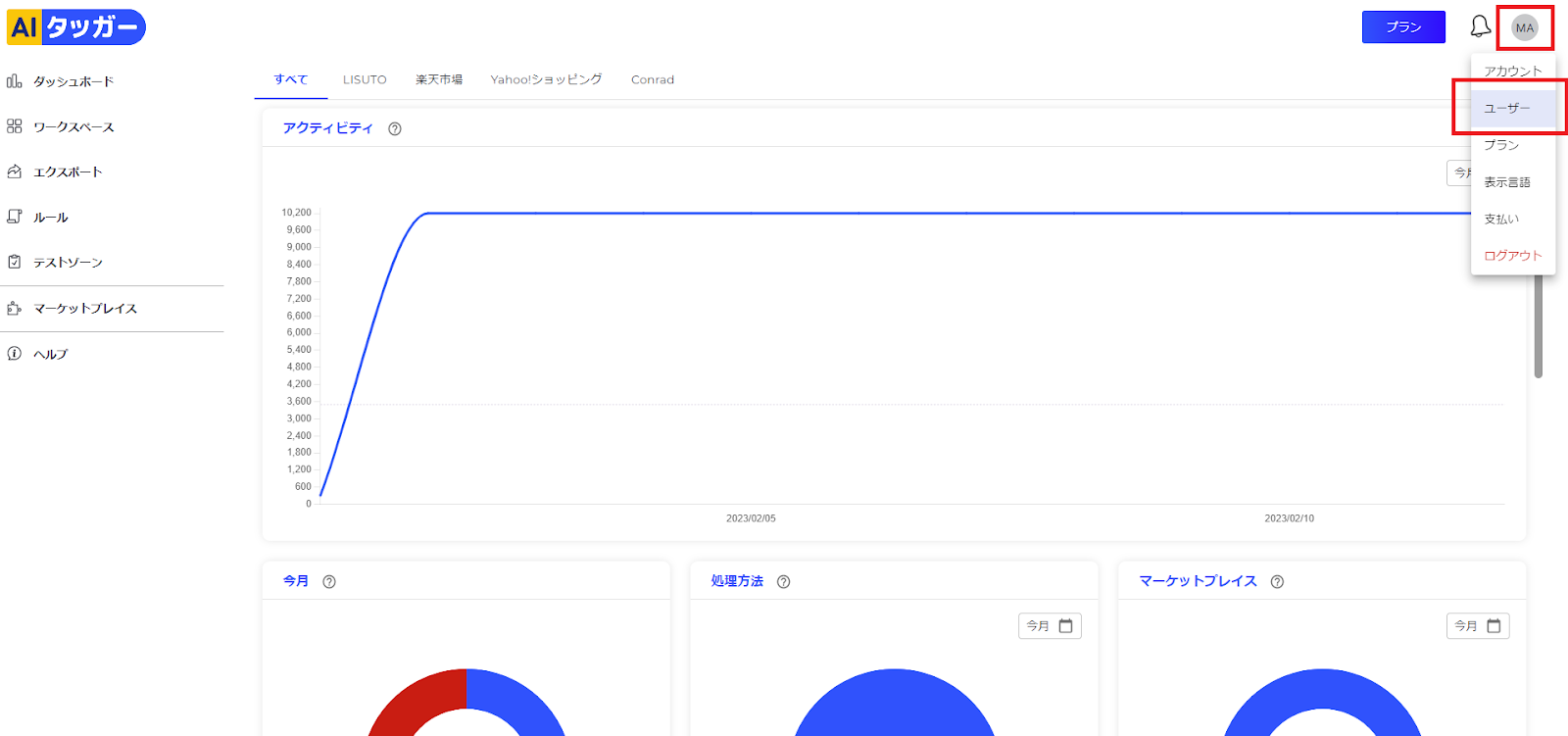
Task: Click the エクスポート sidebar icon
Action: pos(14,172)
